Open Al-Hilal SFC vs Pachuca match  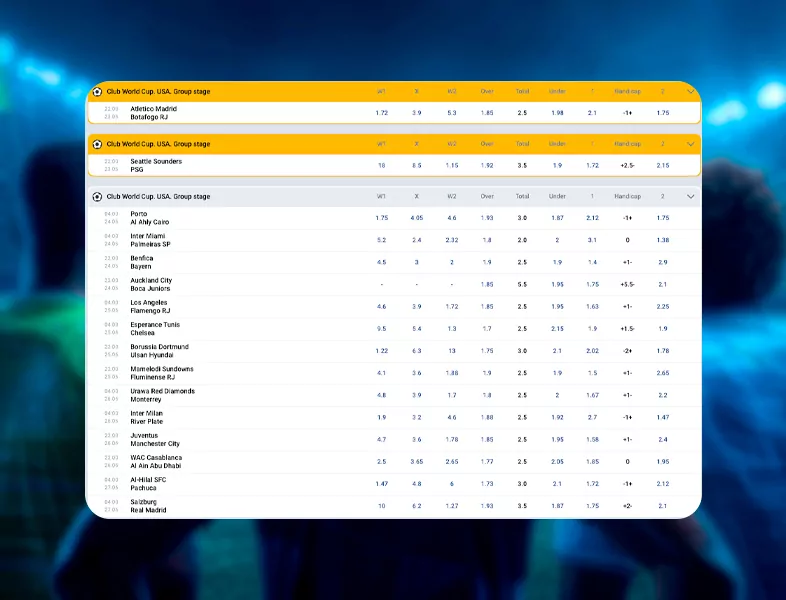[x=148, y=484]
